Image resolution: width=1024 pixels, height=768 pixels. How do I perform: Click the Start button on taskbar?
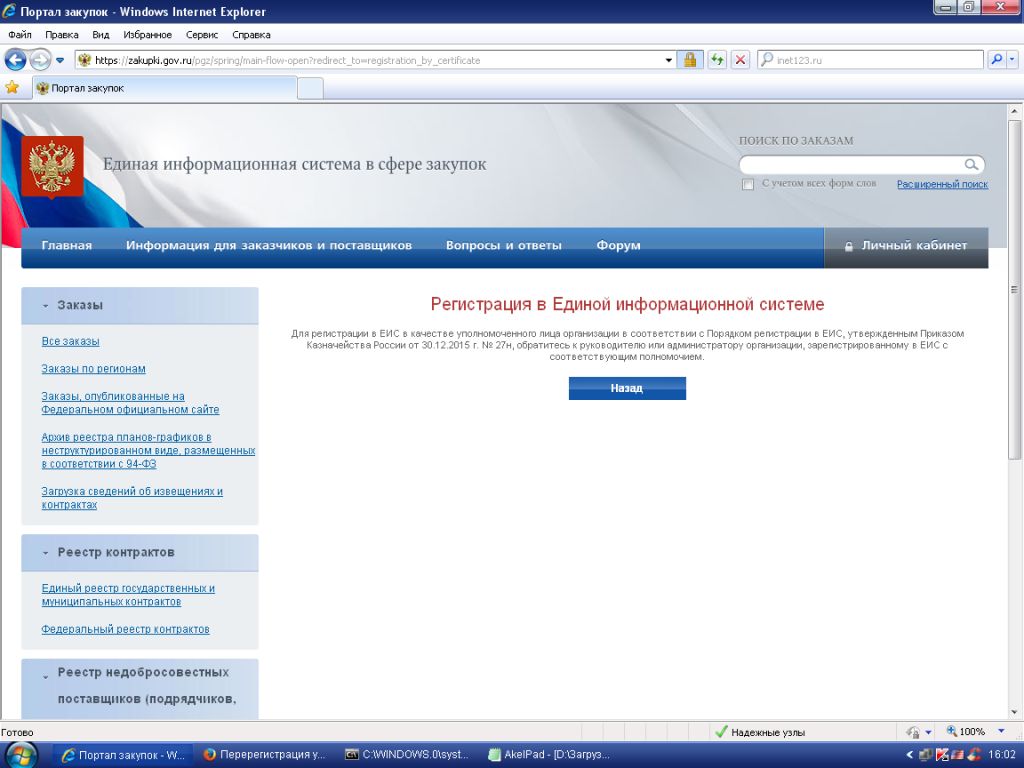tap(22, 754)
